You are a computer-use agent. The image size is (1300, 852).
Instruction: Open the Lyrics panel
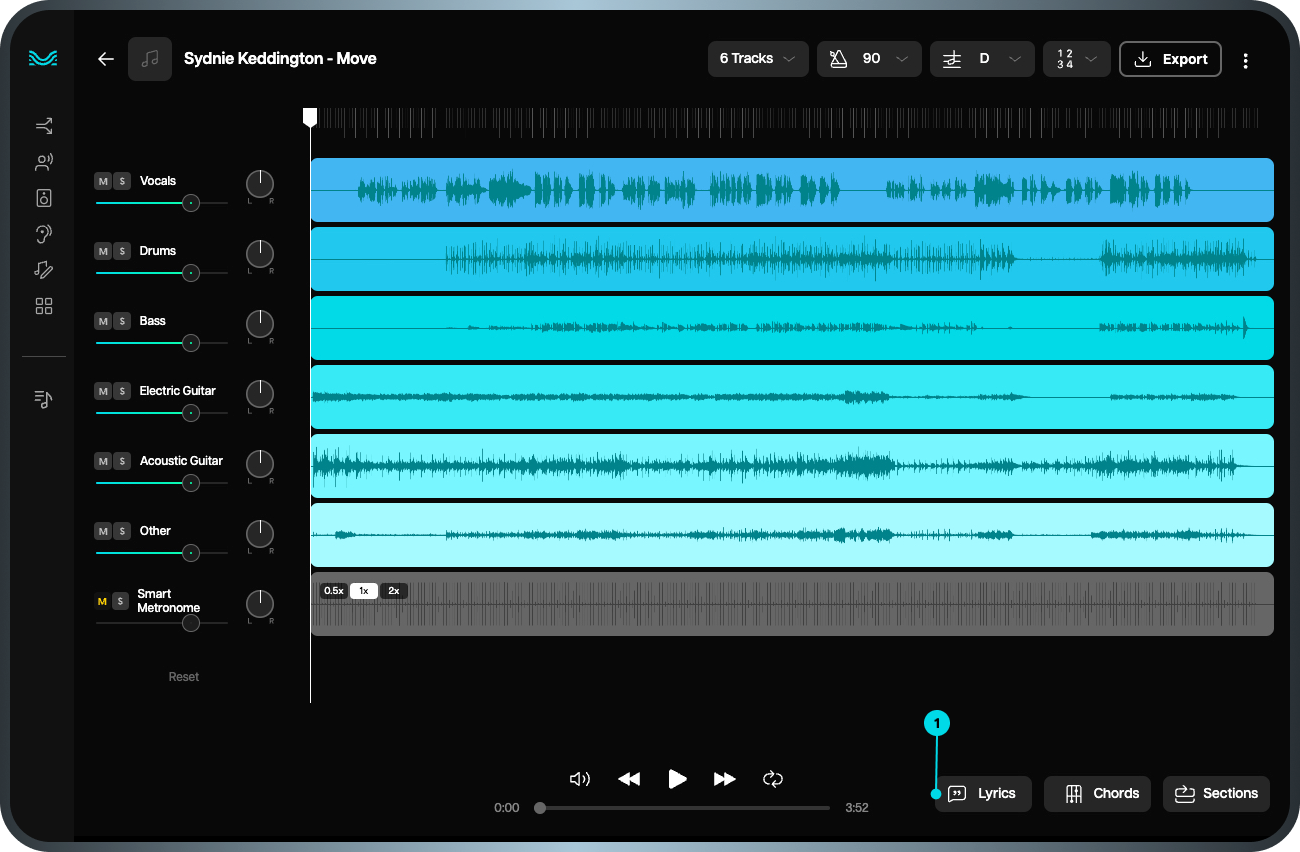point(983,793)
